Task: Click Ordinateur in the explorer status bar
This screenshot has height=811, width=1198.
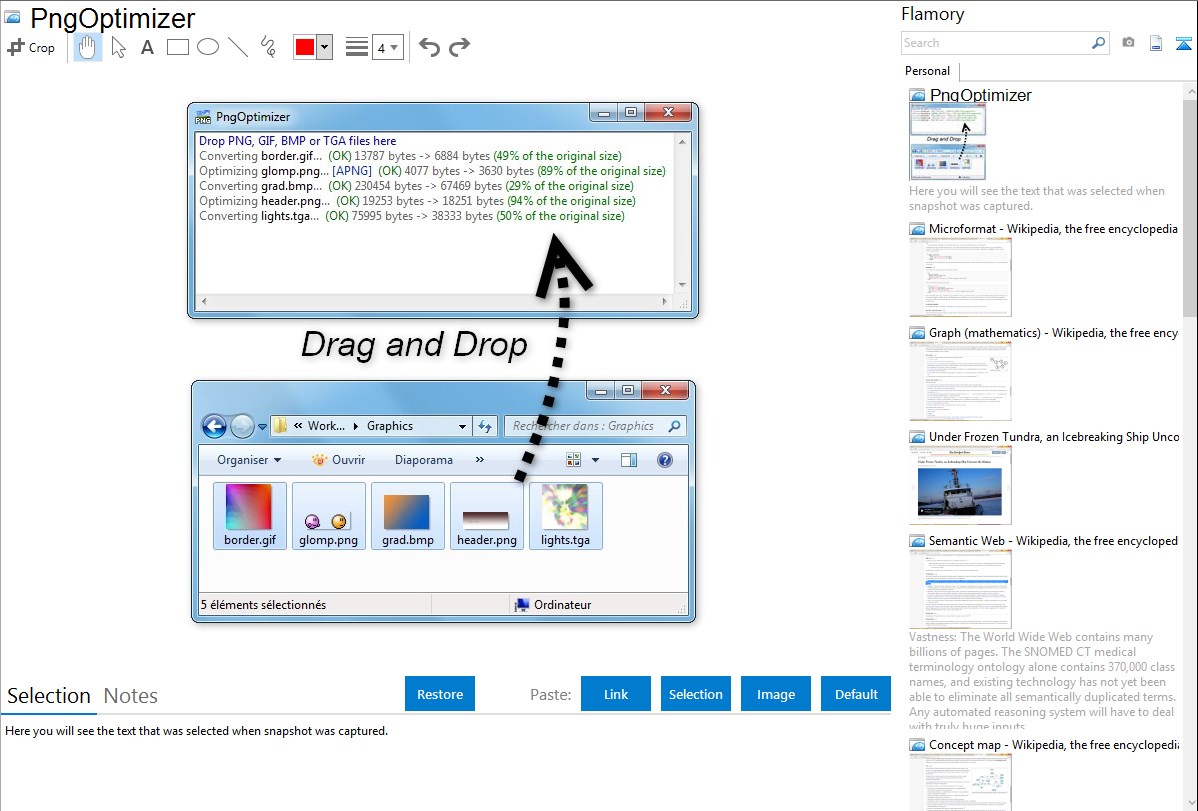Action: point(553,605)
